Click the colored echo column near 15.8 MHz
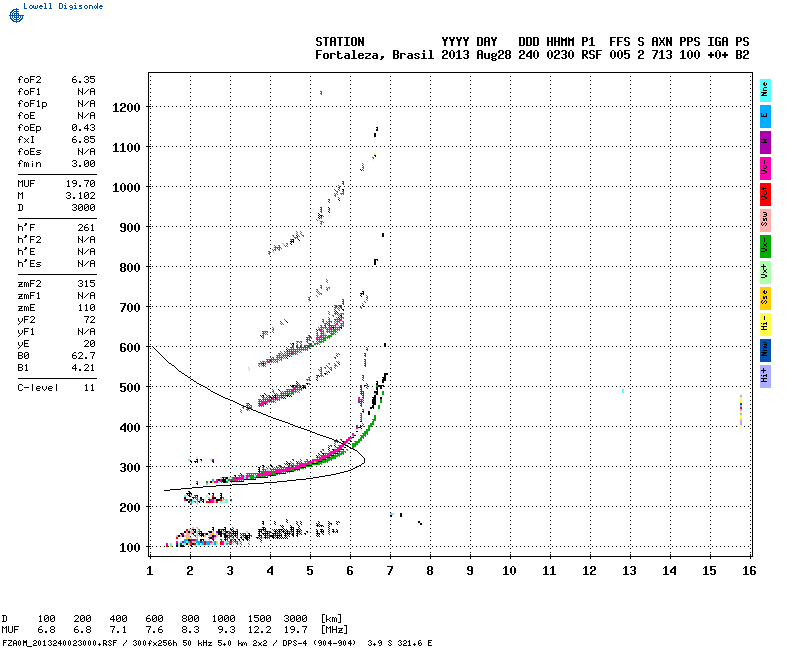 coord(741,410)
